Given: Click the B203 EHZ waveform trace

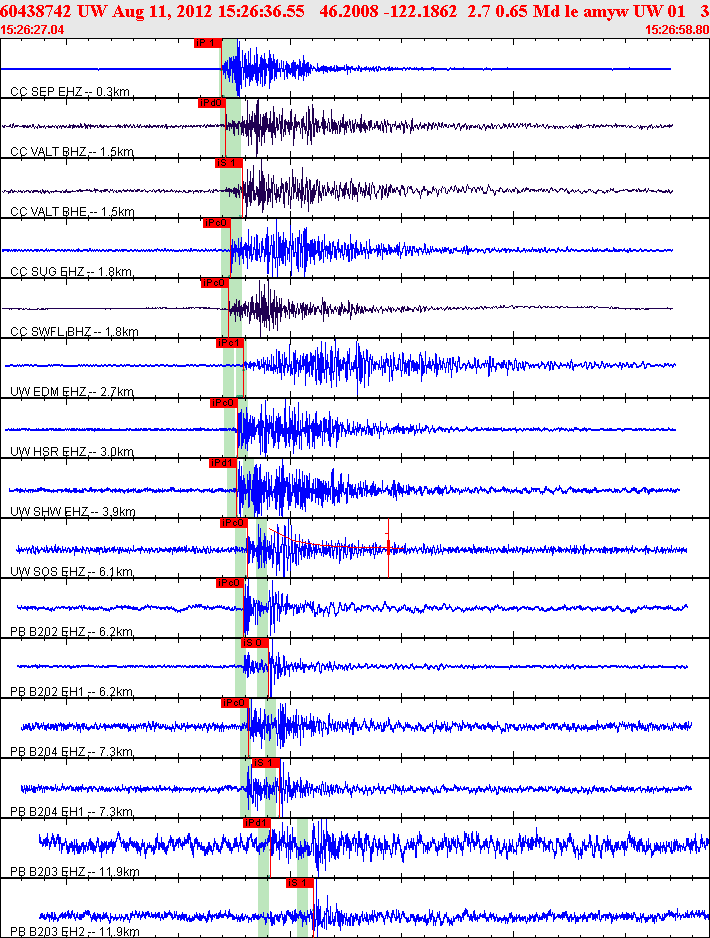Looking at the screenshot, I should 374,846.
